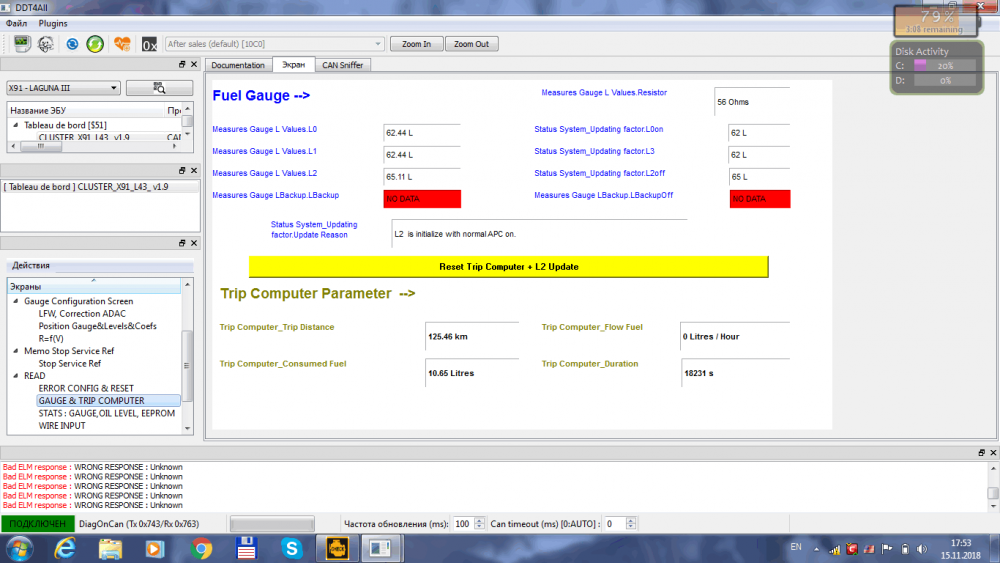Open the 0x hex command icon
This screenshot has width=1000, height=563.
pos(149,44)
